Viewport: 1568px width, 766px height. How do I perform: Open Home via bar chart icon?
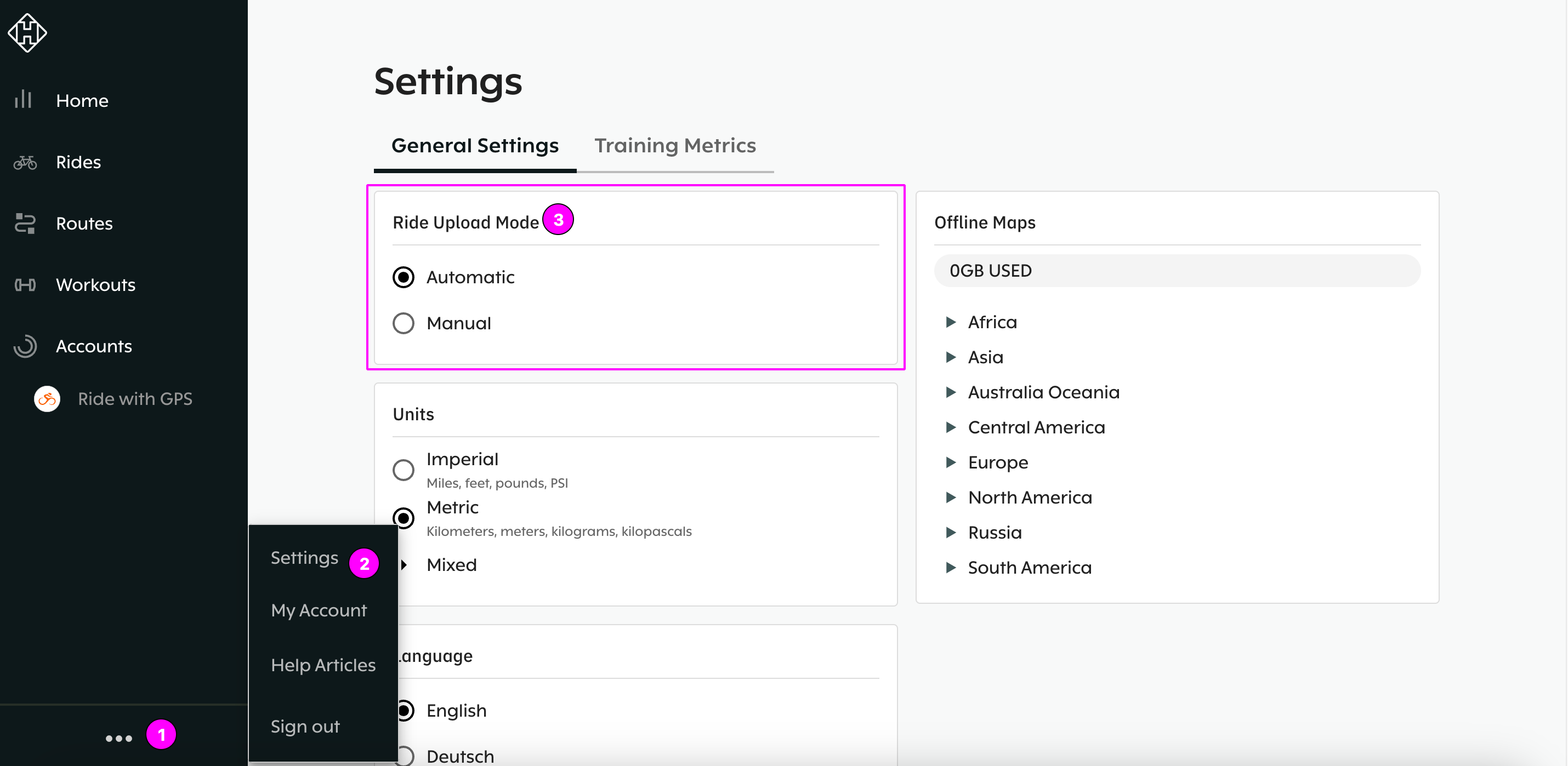tap(23, 99)
